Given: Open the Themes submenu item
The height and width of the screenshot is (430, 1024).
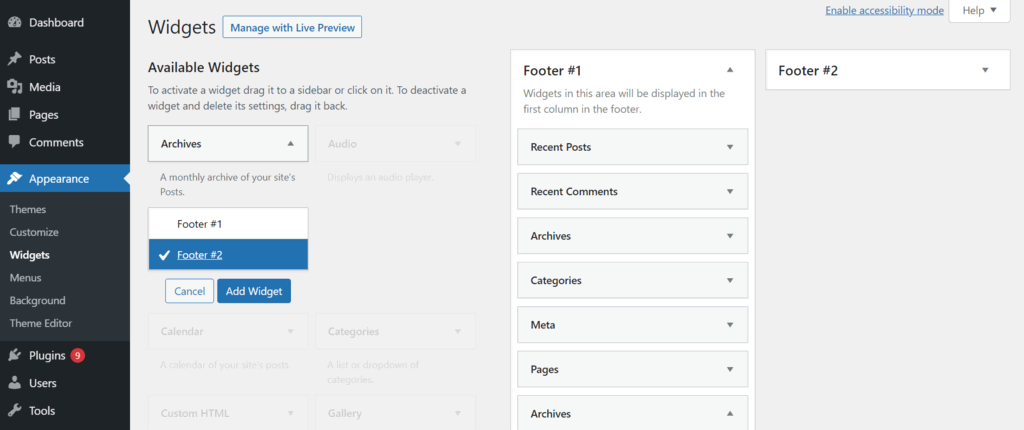Looking at the screenshot, I should pyautogui.click(x=28, y=209).
